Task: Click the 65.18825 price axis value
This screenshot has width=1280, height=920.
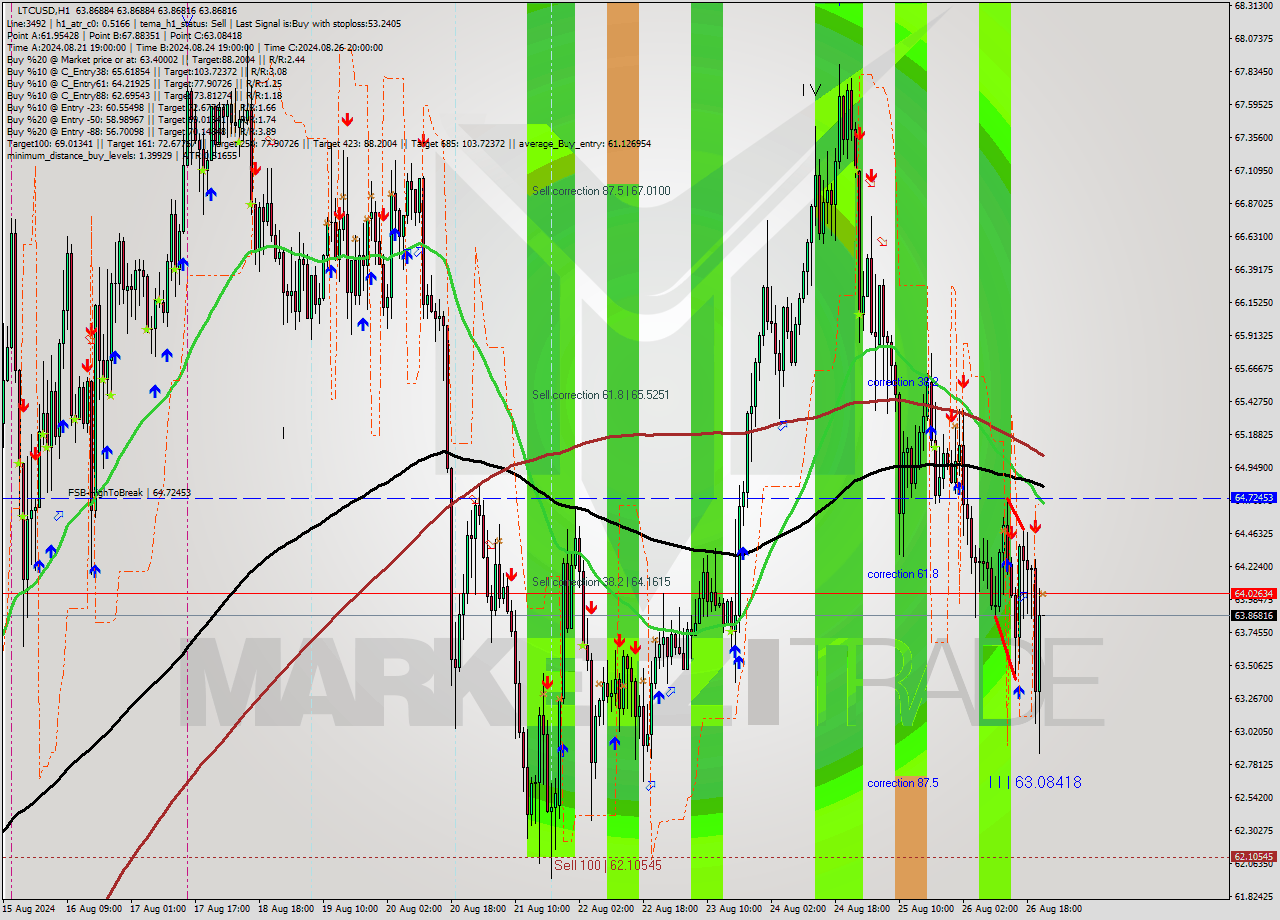Action: [1254, 434]
